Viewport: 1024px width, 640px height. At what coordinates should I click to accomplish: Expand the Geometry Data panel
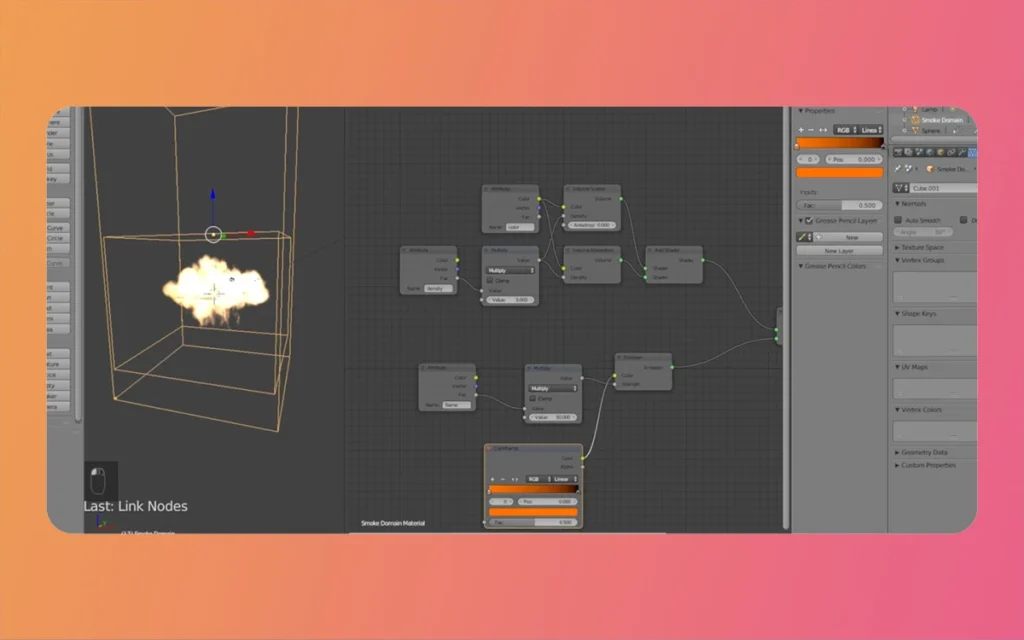pyautogui.click(x=921, y=452)
